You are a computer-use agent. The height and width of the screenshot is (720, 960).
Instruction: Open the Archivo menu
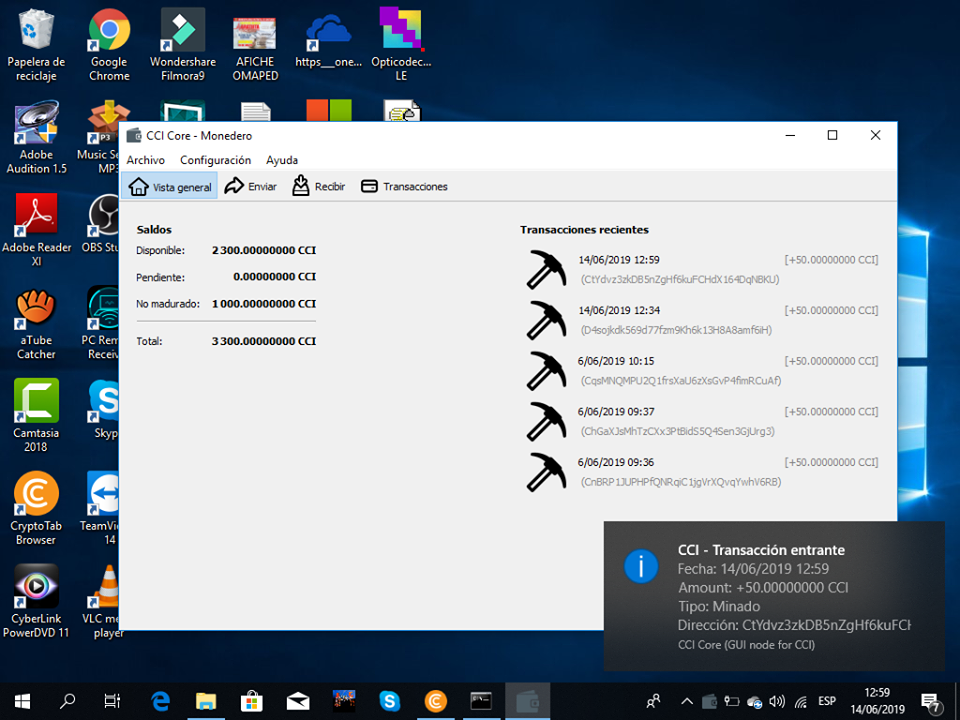click(146, 160)
